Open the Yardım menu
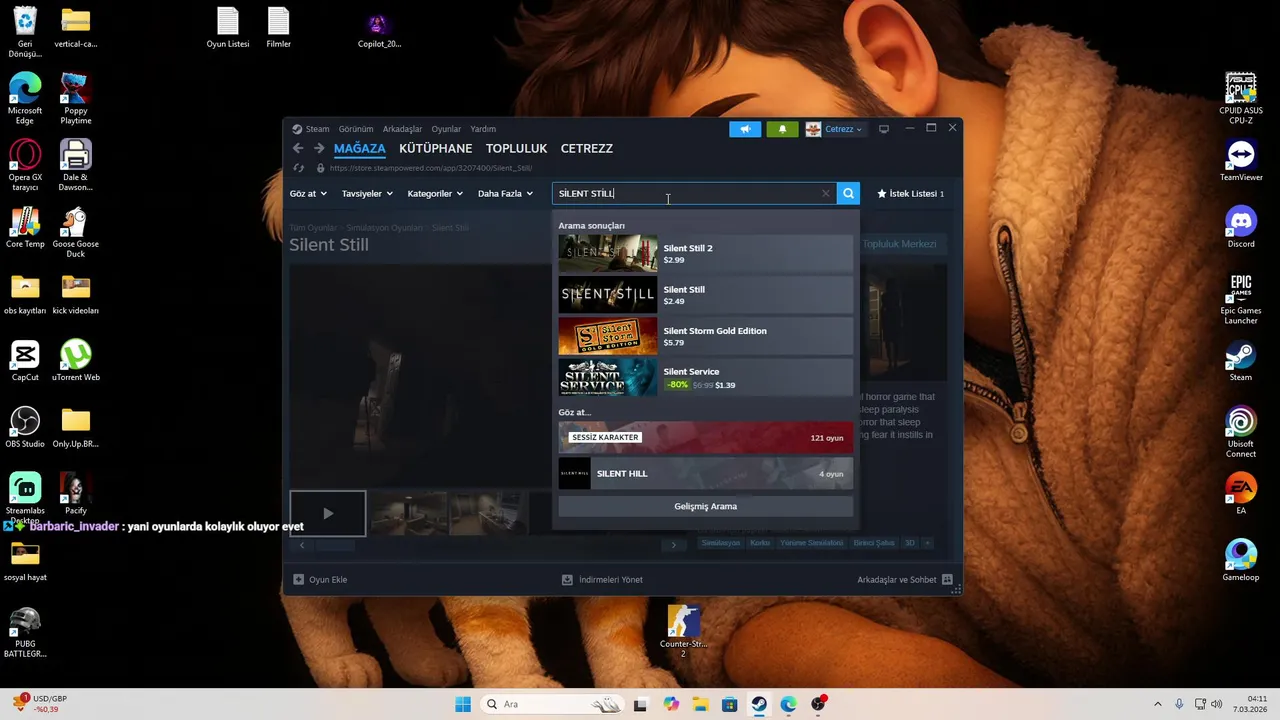1280x720 pixels. pyautogui.click(x=483, y=129)
